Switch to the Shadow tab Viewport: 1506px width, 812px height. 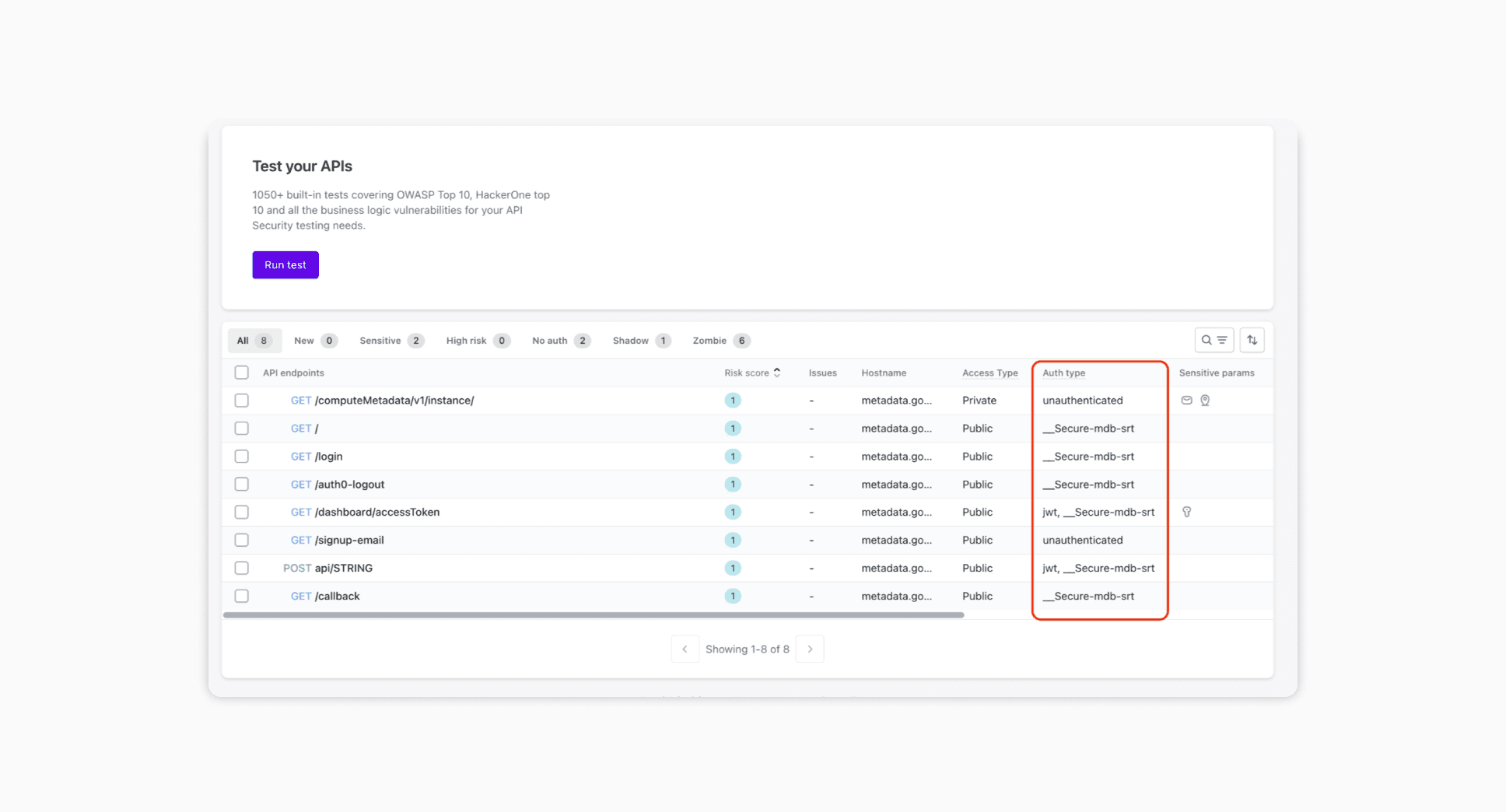[x=641, y=341]
